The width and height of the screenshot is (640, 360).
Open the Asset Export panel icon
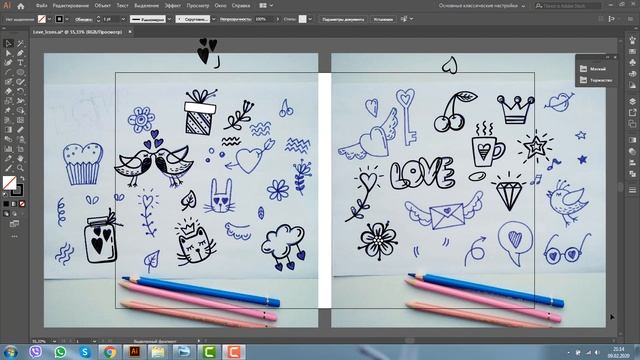pos(632,112)
